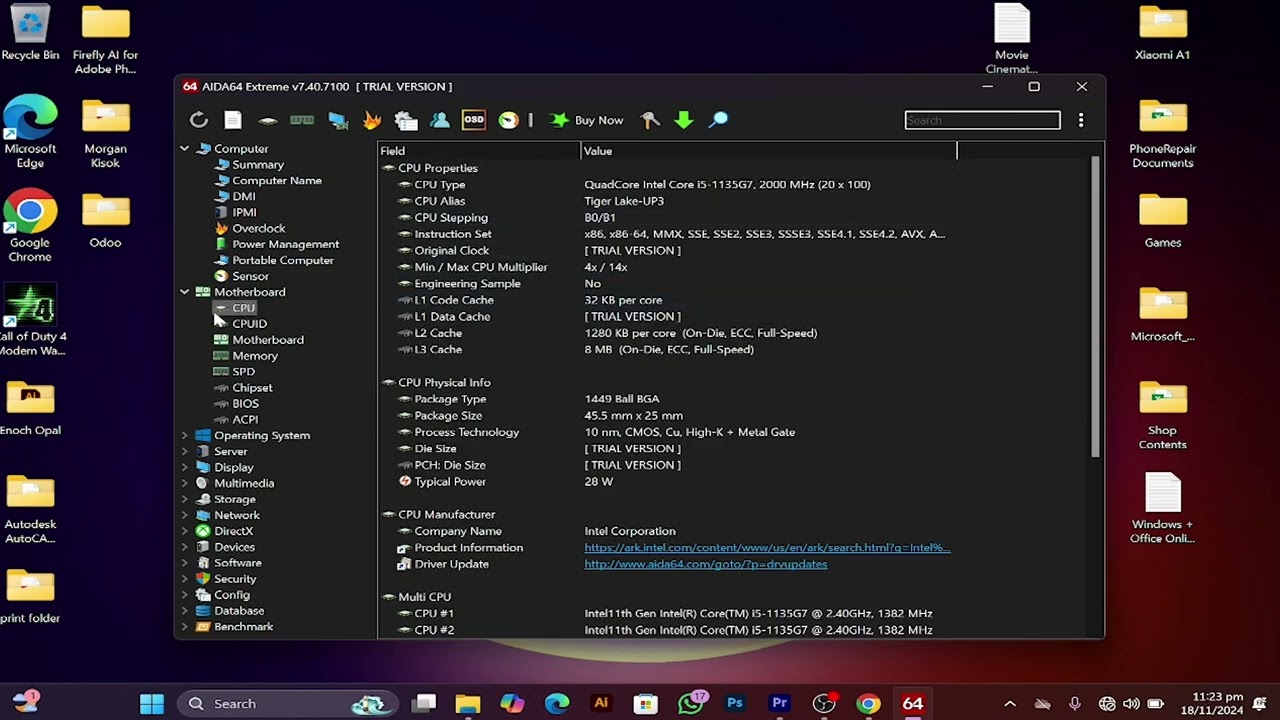Select Chipset tree item
The width and height of the screenshot is (1280, 720).
pos(252,388)
